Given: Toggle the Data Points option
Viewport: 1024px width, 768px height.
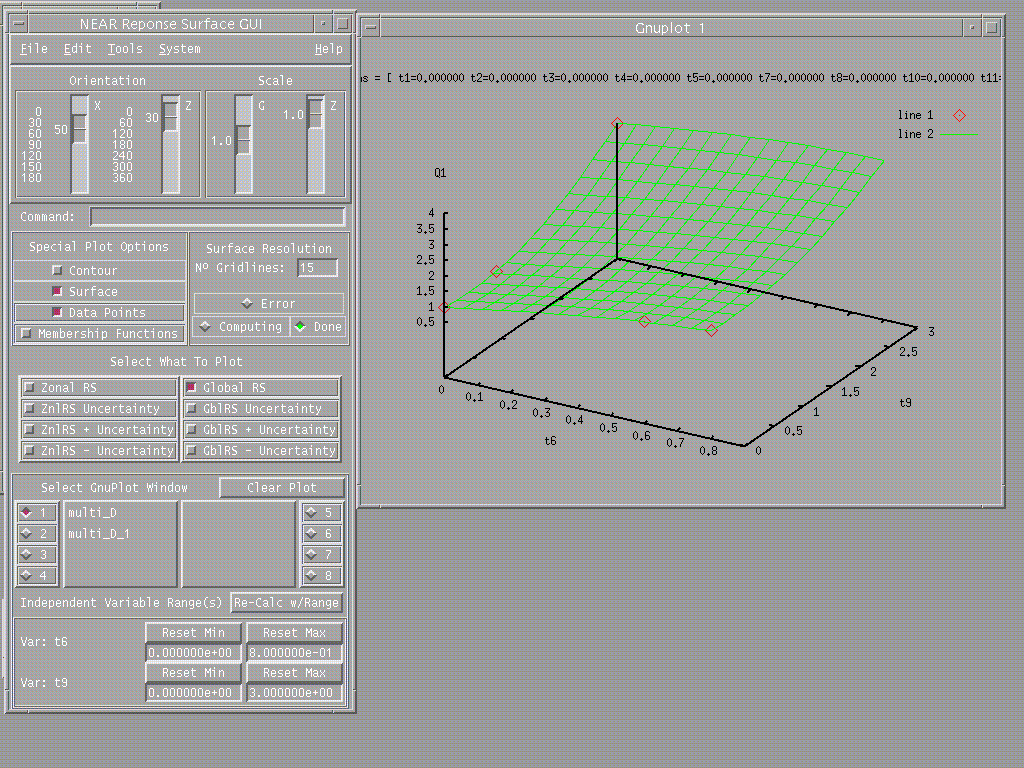Looking at the screenshot, I should 99,312.
